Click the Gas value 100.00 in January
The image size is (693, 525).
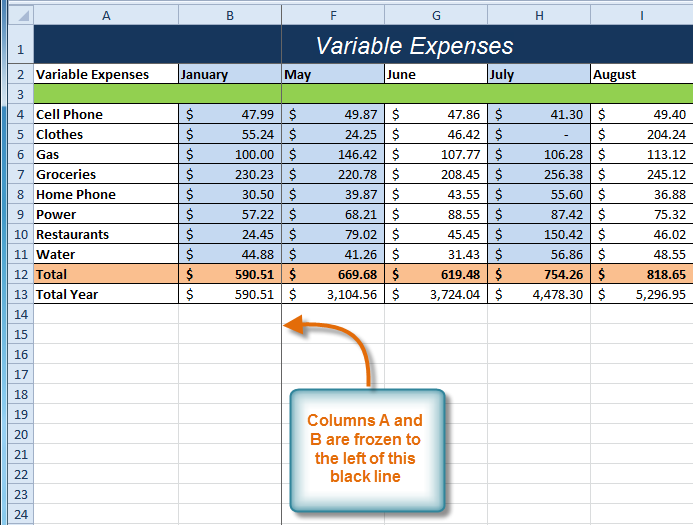pos(230,154)
